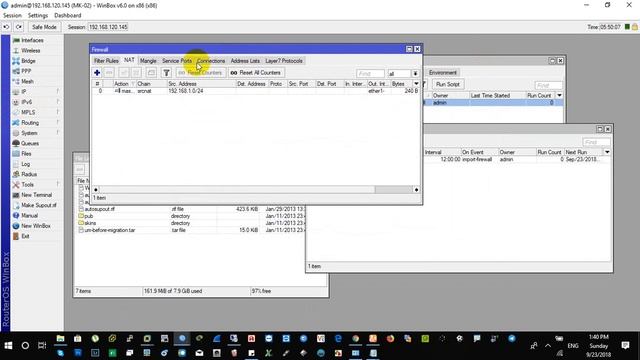Switch to Connections tab
The width and height of the screenshot is (640, 360).
coord(211,61)
